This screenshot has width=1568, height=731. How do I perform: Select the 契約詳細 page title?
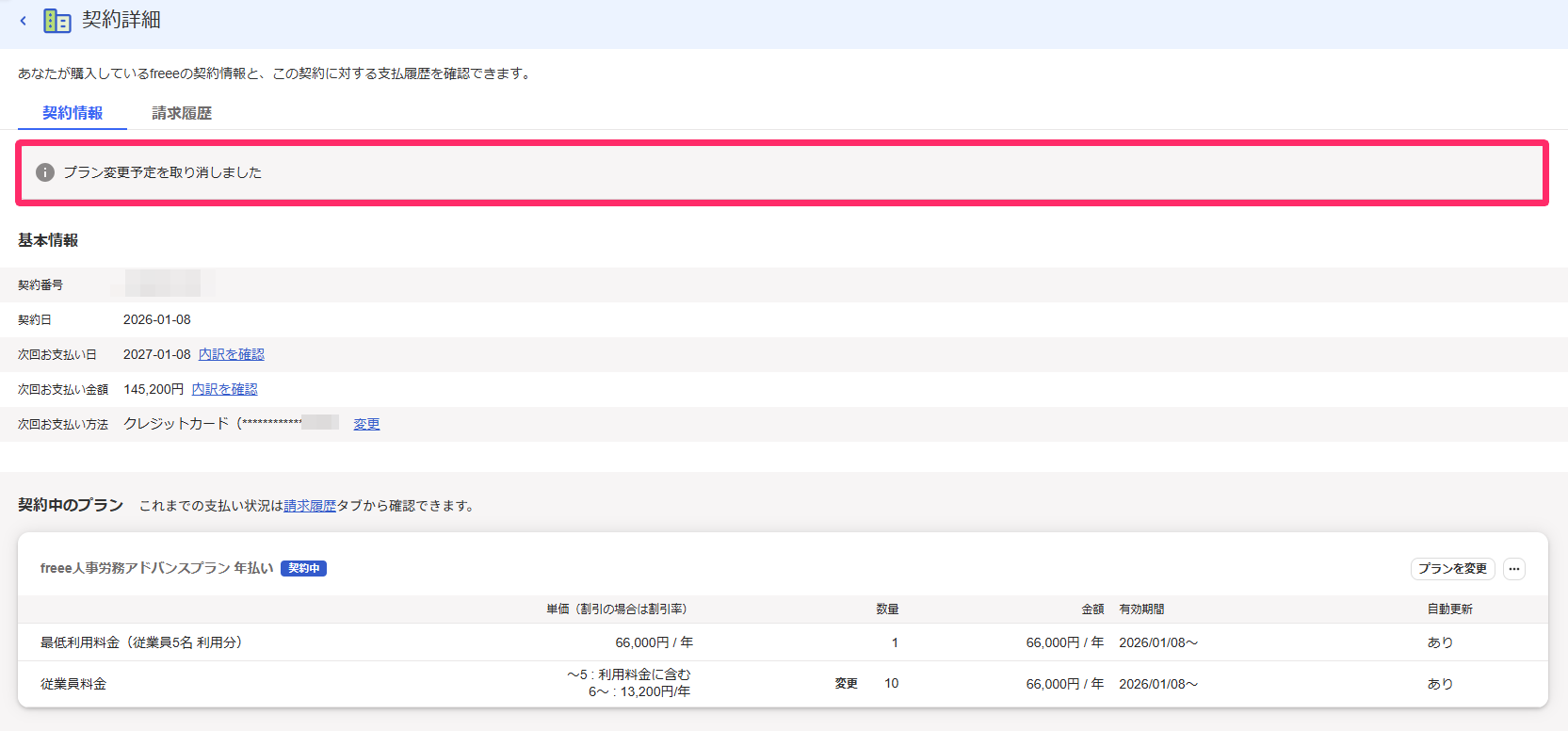click(121, 20)
